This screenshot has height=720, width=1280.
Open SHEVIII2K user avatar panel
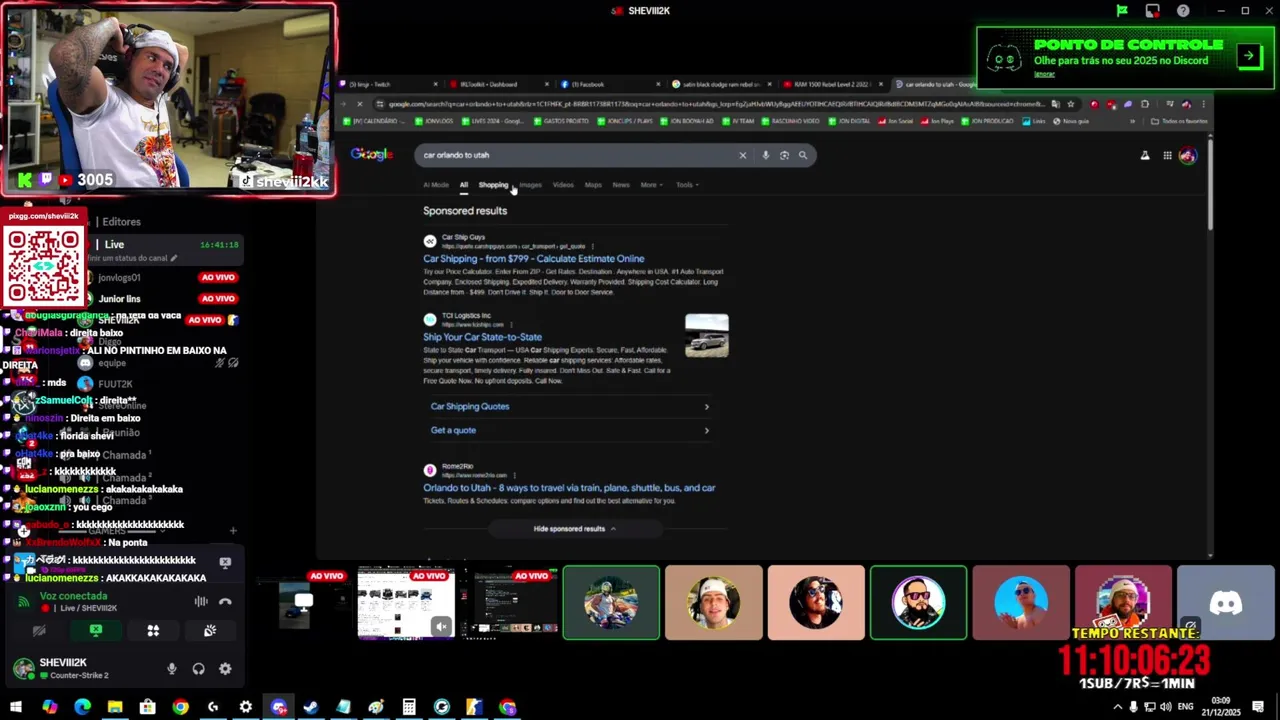click(x=24, y=669)
